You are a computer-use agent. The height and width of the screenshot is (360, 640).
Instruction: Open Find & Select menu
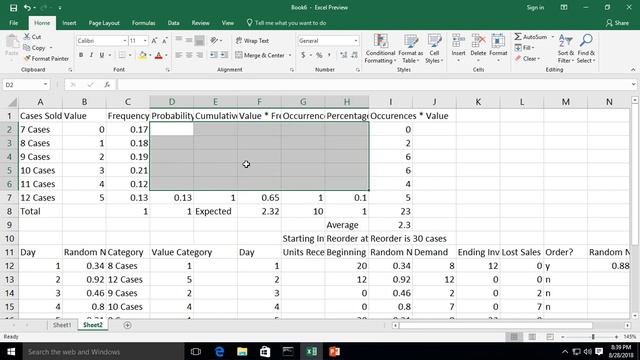(x=586, y=49)
